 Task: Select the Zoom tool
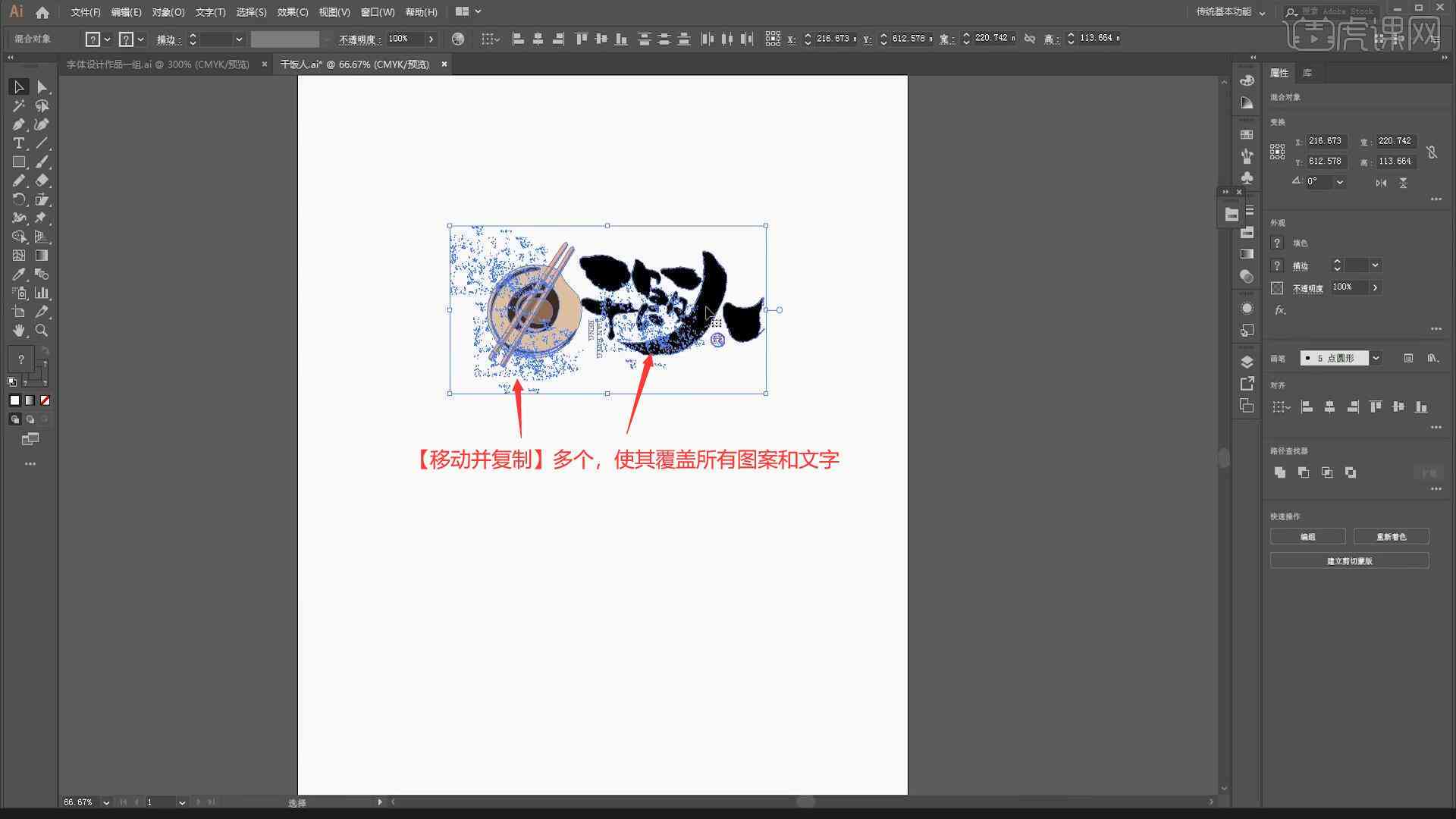41,330
